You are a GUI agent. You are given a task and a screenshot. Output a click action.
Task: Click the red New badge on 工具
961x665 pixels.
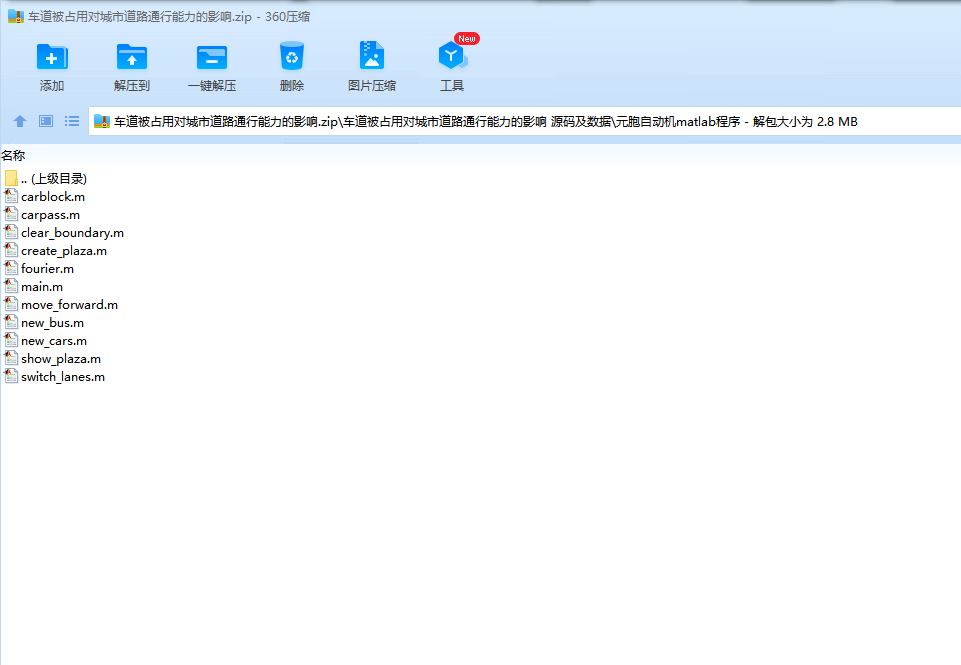click(x=467, y=39)
